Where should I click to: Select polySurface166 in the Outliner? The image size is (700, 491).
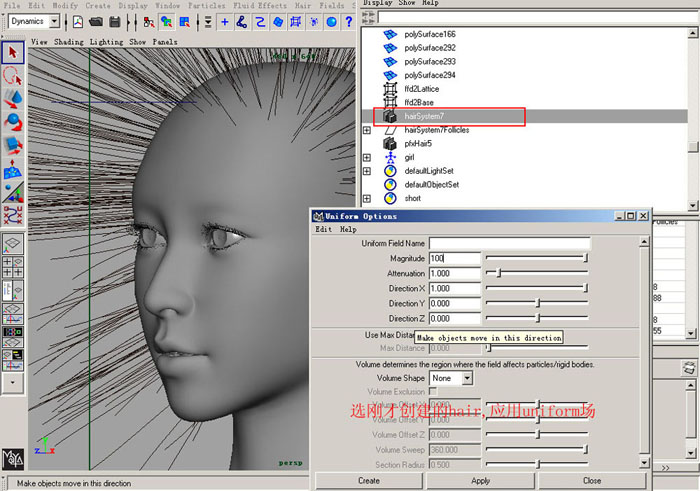point(430,34)
